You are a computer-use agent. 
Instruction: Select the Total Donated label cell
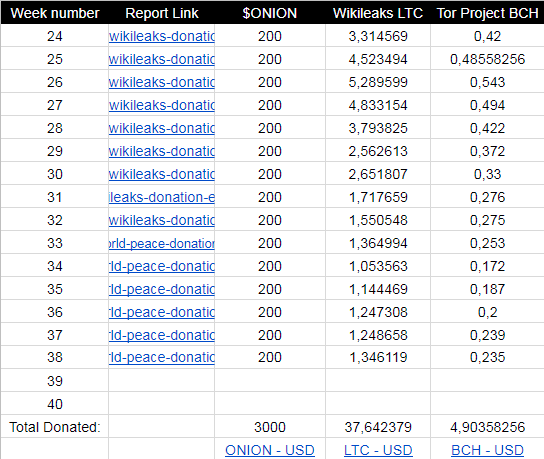(55, 427)
